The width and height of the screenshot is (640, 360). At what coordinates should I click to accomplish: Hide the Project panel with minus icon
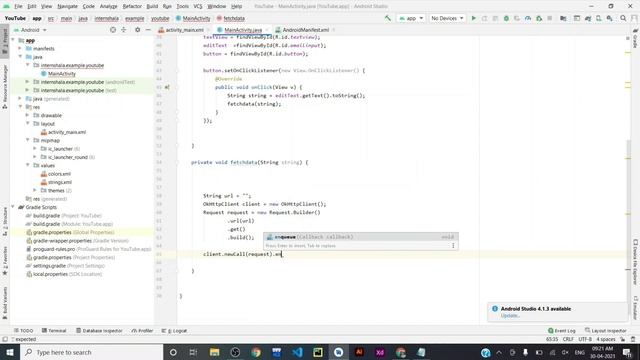148,30
